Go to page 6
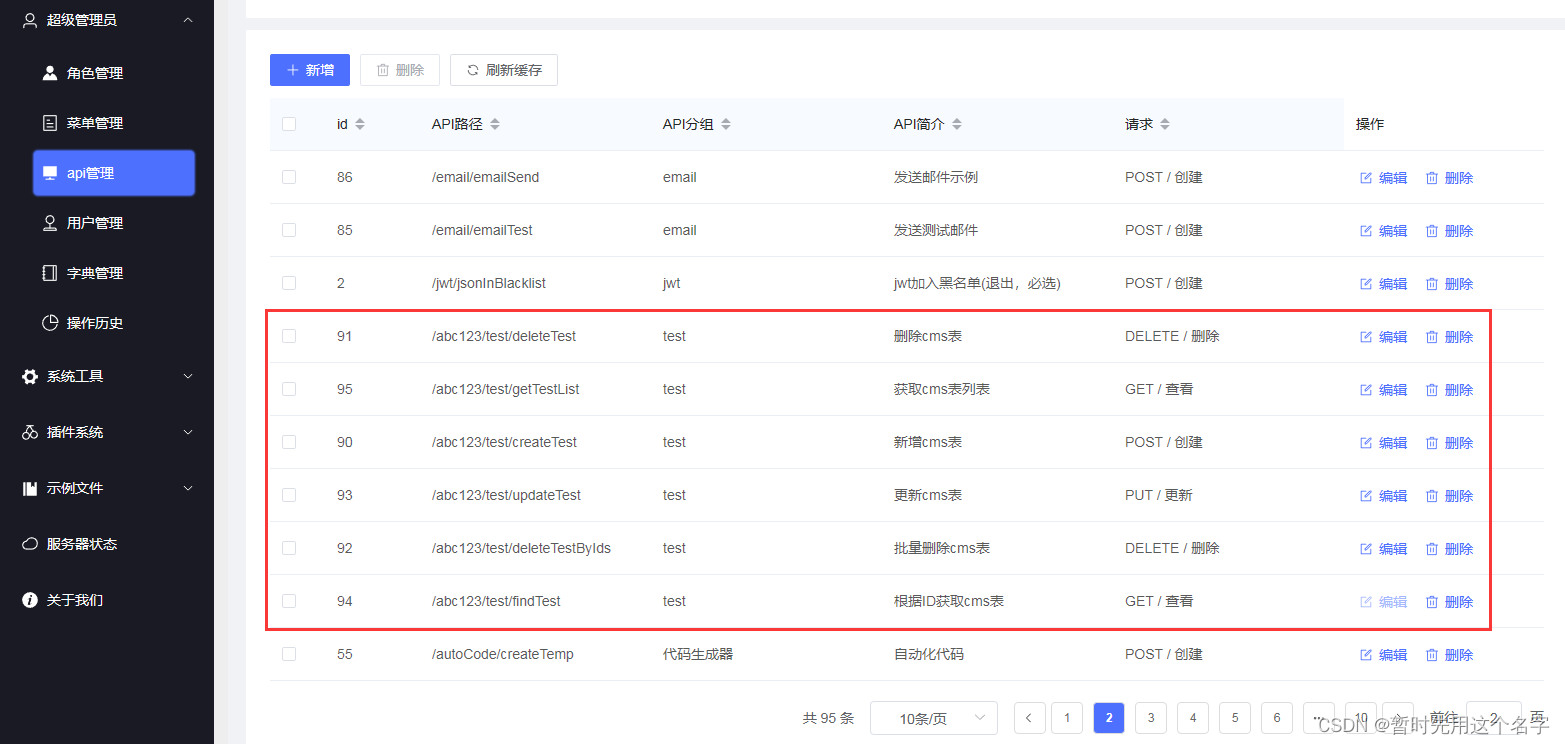Viewport: 1565px width, 744px height. point(1277,718)
